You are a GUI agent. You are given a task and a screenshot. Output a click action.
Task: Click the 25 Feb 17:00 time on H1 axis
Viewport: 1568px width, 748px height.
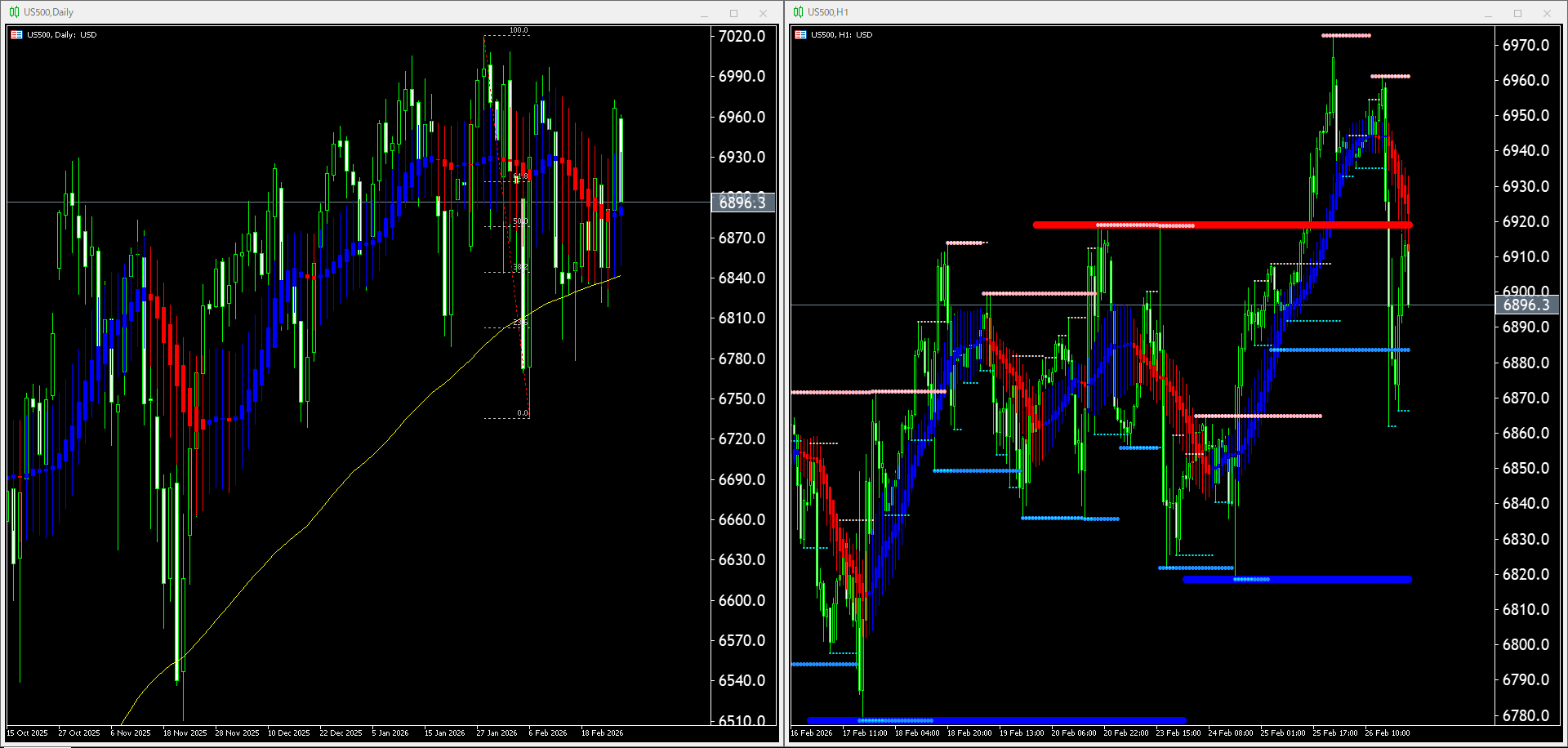[1335, 733]
